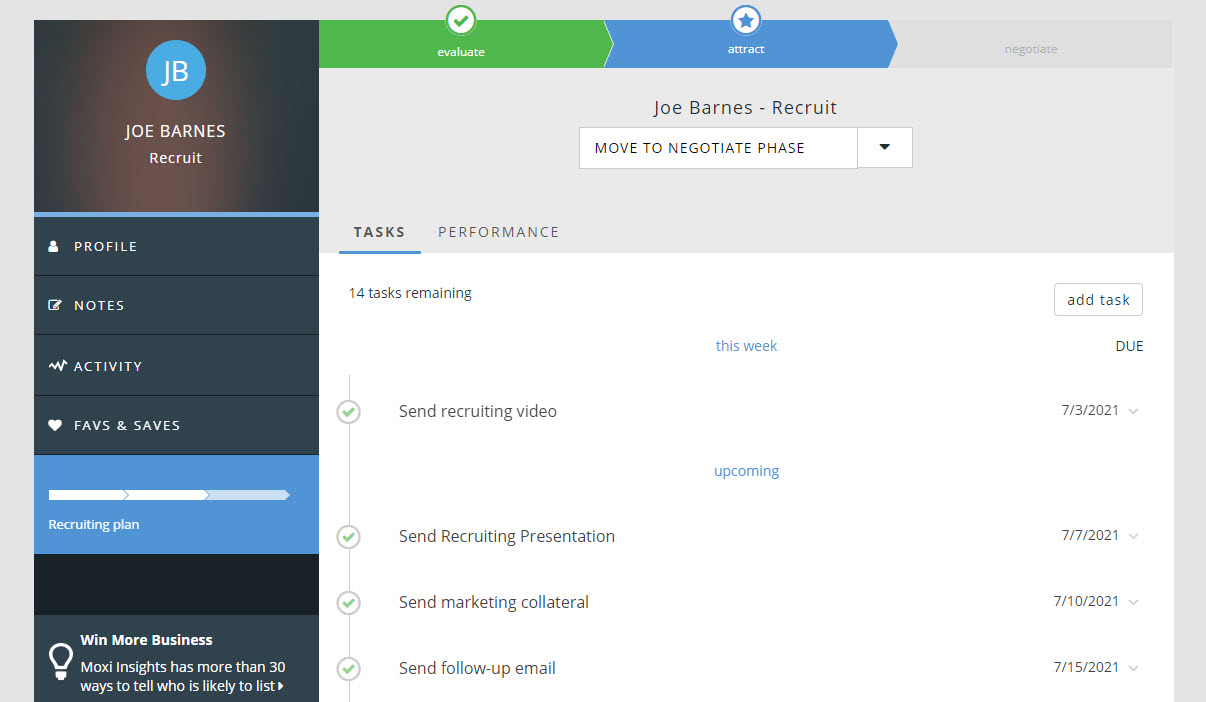The height and width of the screenshot is (702, 1206).
Task: Expand the 7/10/2021 due date chevron
Action: pyautogui.click(x=1133, y=602)
